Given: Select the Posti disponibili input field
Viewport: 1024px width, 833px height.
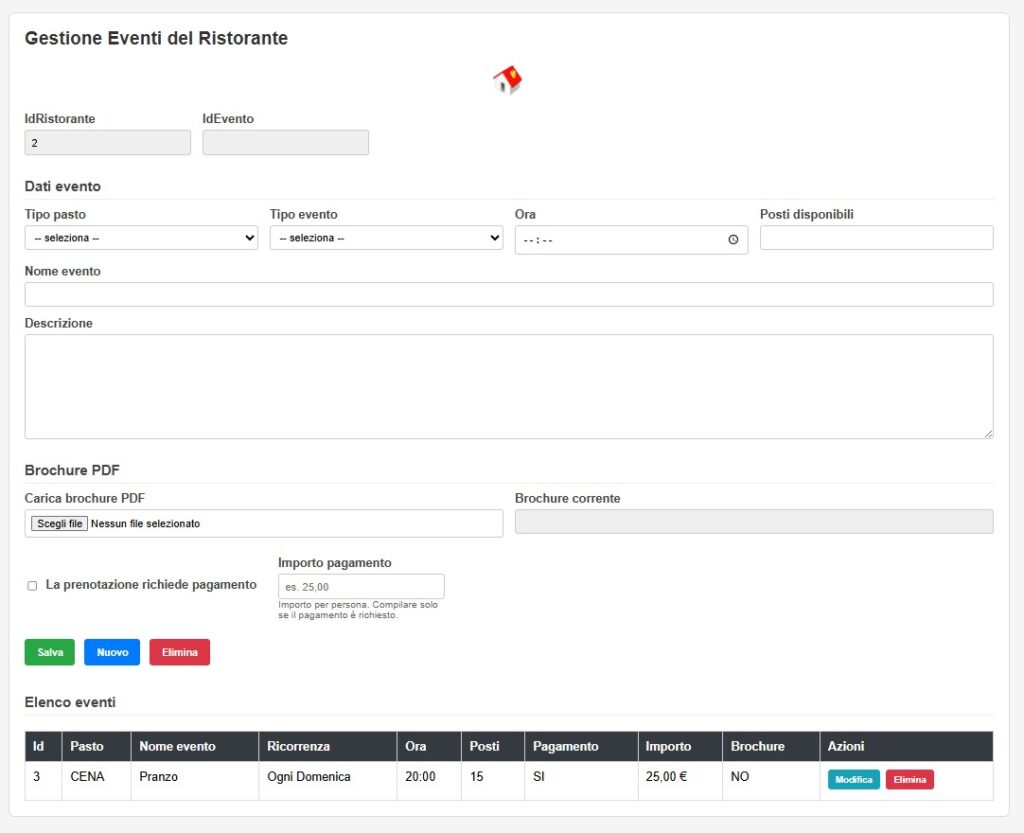Looking at the screenshot, I should 876,238.
